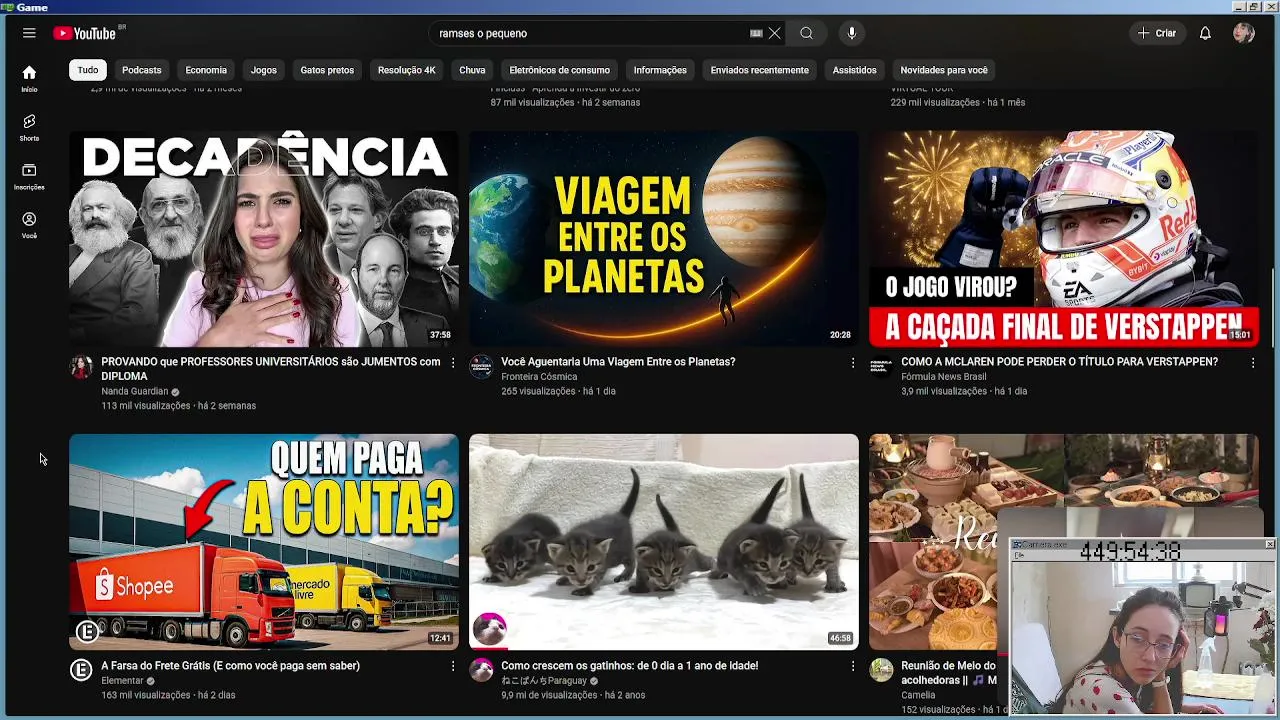1280x720 pixels.
Task: Open title 'A Farsa do Frete Grátis'
Action: 230,666
